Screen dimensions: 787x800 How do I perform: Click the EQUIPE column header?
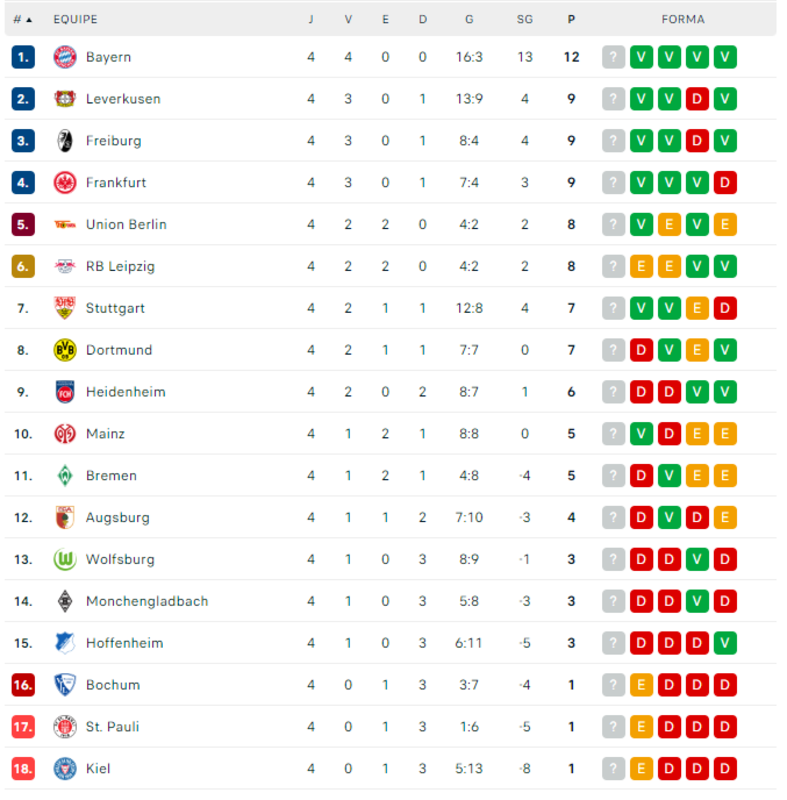(x=75, y=19)
